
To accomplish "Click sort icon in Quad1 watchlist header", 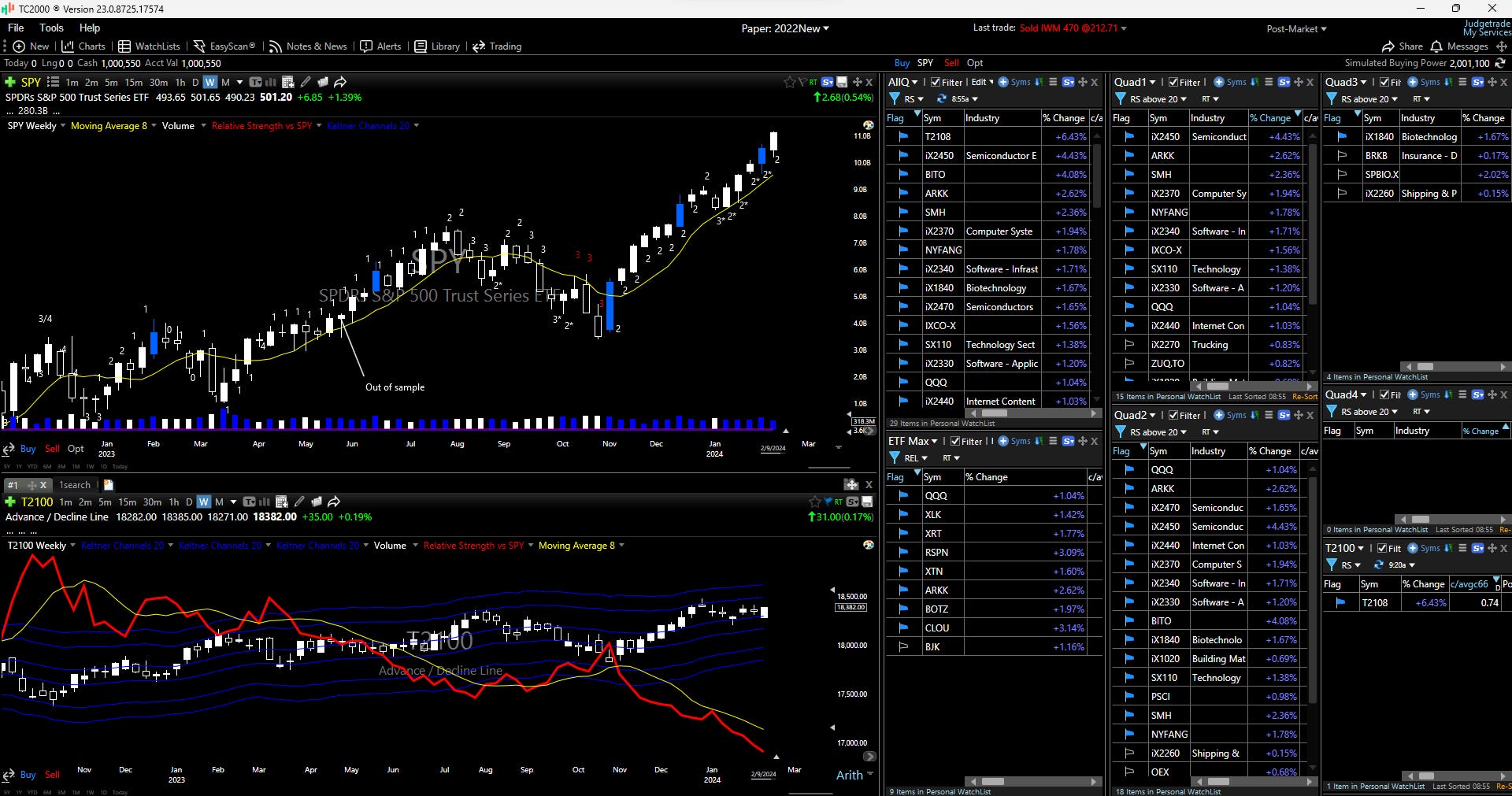I will [1254, 82].
